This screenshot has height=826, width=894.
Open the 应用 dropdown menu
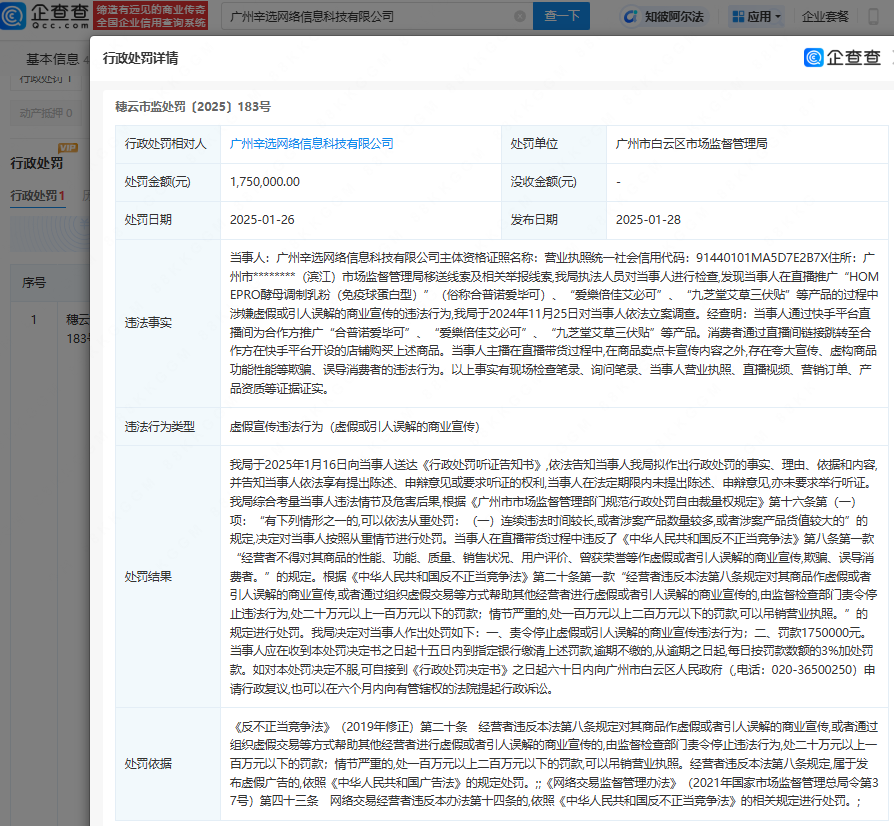tap(757, 17)
